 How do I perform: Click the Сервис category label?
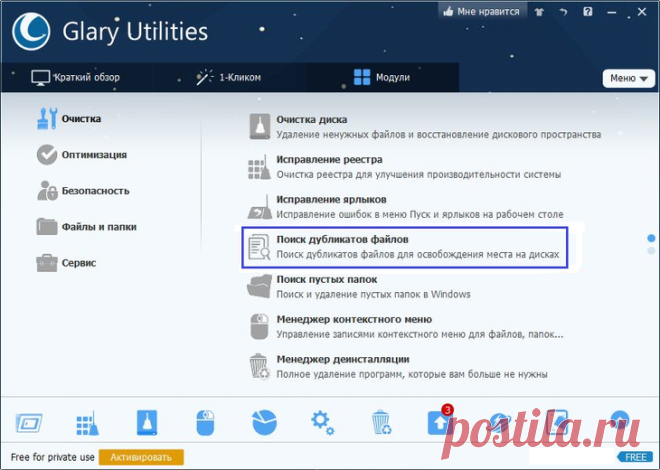pos(79,263)
